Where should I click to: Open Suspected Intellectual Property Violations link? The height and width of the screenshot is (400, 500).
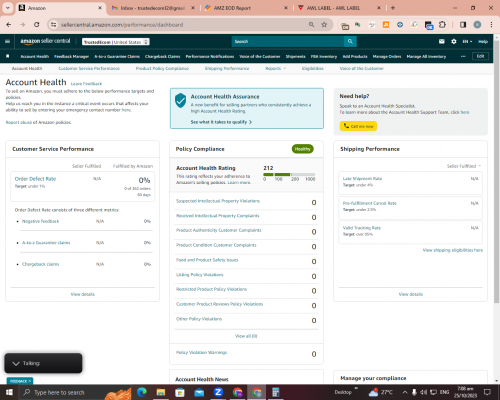[218, 201]
